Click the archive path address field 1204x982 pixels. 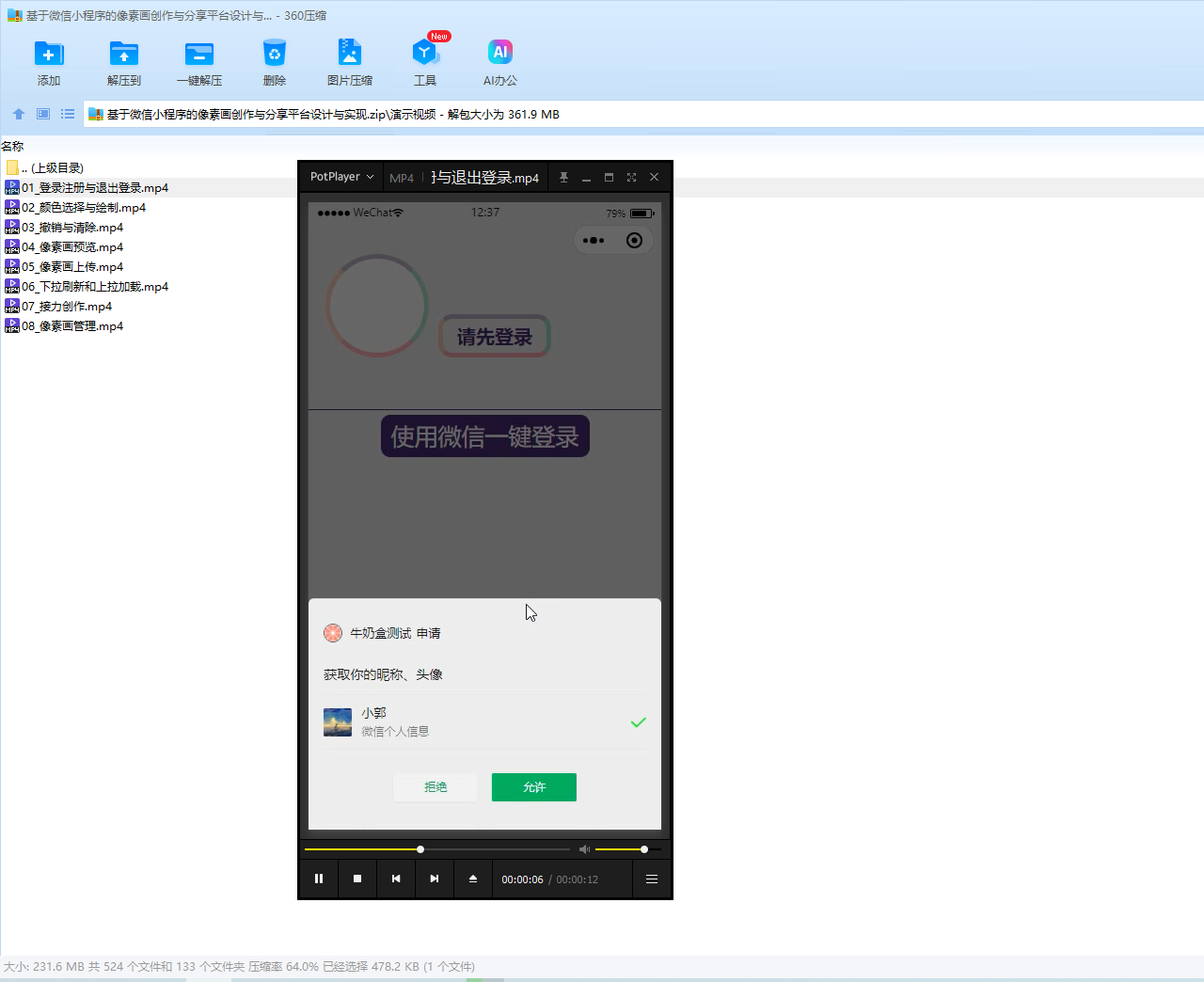tap(643, 115)
